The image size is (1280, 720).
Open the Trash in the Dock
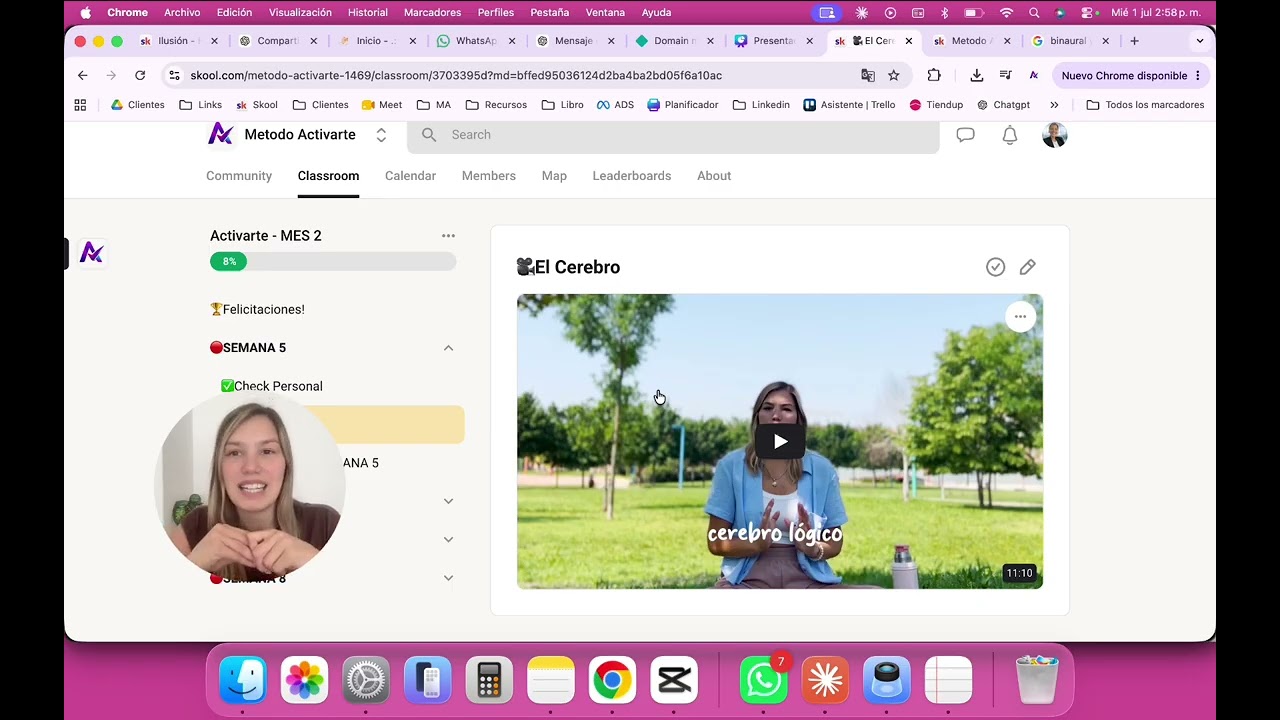tap(1036, 680)
